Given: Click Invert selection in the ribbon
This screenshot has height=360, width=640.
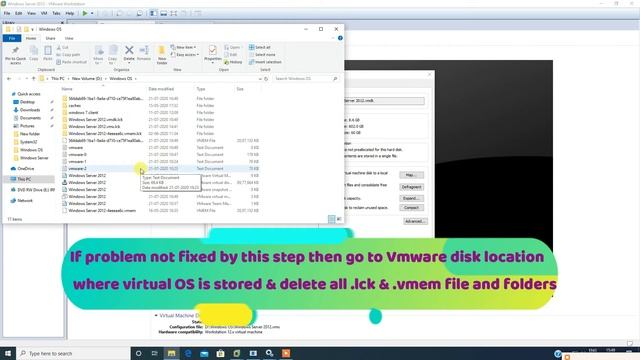Looking at the screenshot, I should (265, 62).
